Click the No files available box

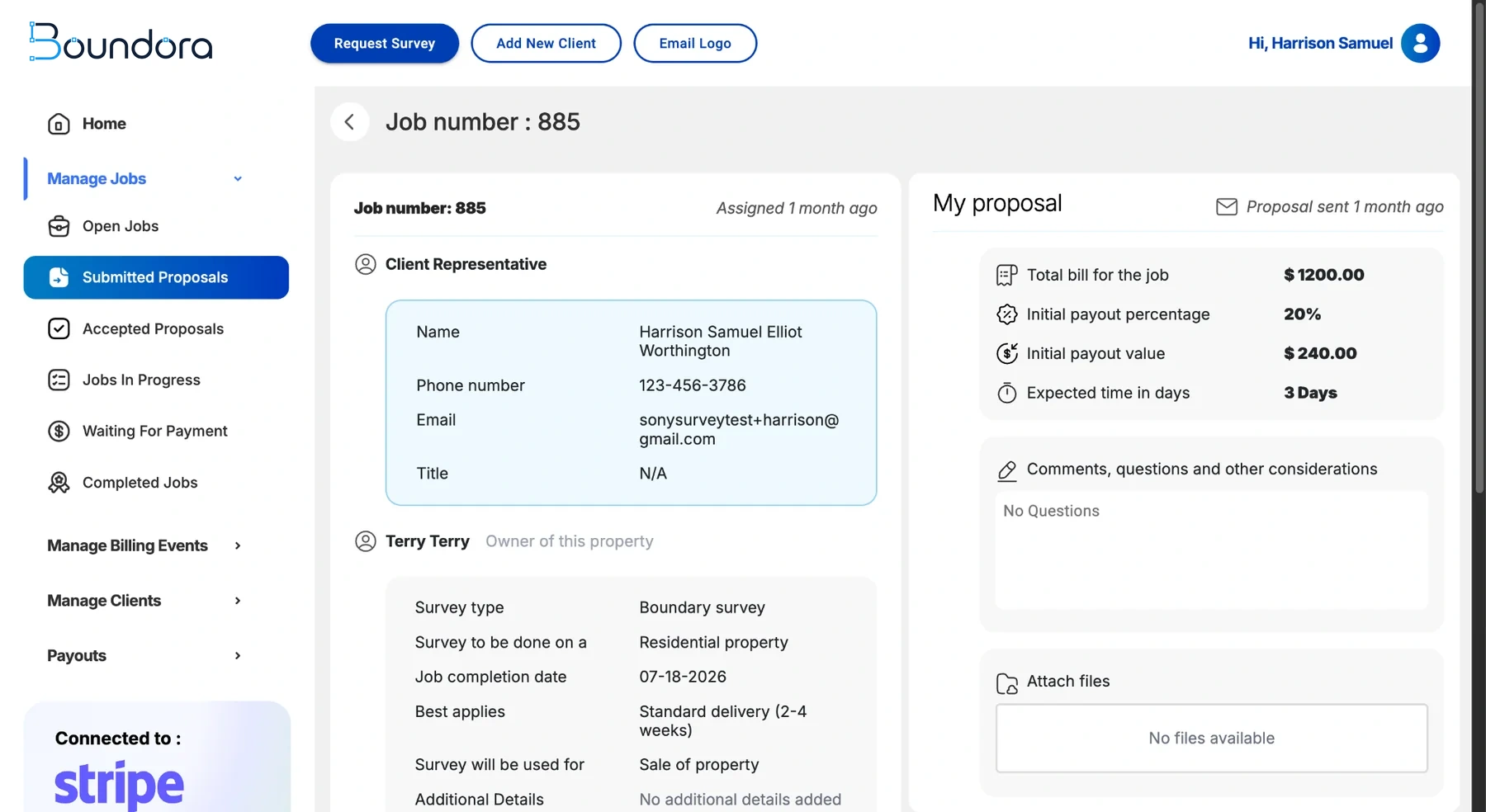point(1211,739)
